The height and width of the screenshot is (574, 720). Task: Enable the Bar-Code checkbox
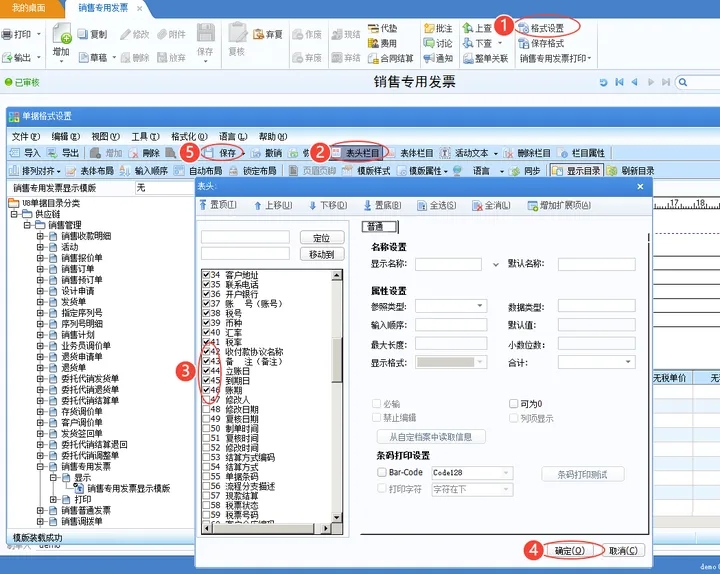pyautogui.click(x=382, y=472)
